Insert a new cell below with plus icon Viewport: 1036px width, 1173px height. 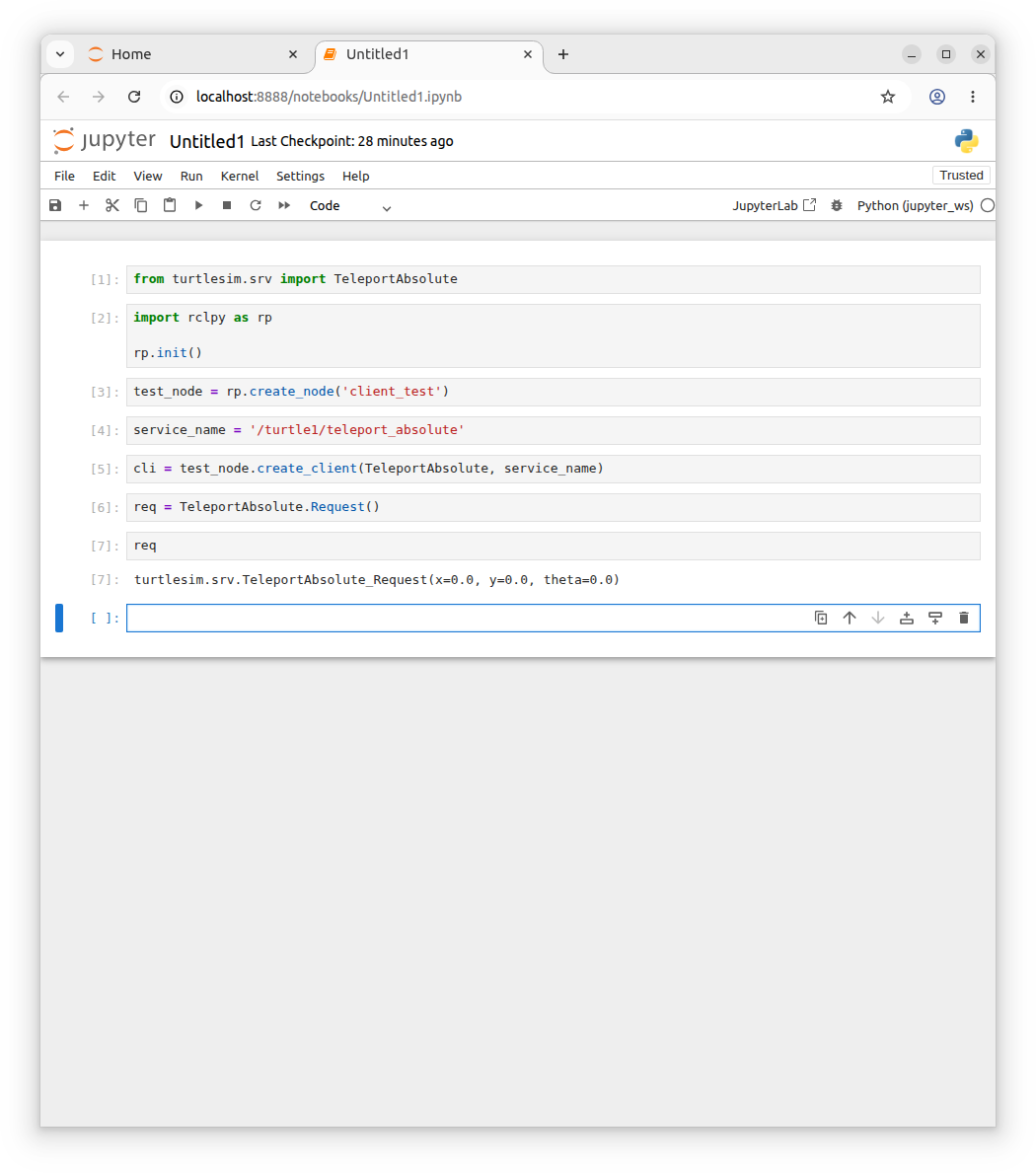[84, 205]
